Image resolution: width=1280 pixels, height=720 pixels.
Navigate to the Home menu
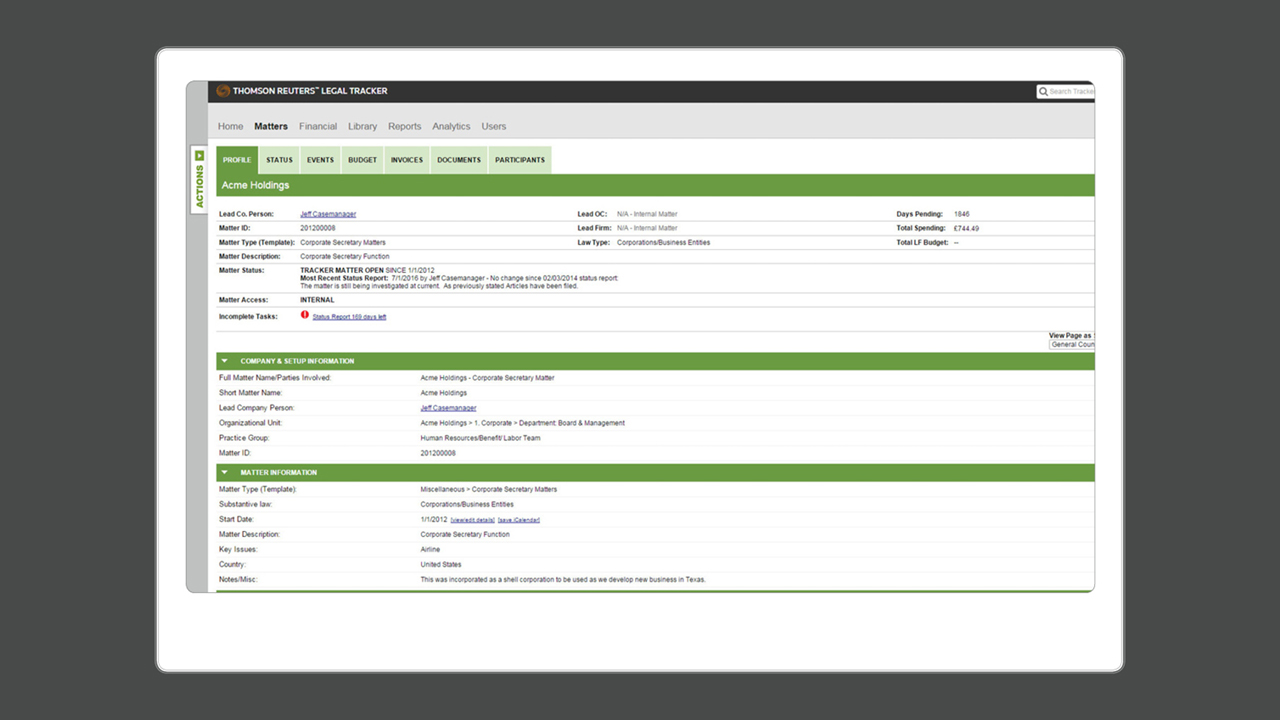tap(231, 127)
